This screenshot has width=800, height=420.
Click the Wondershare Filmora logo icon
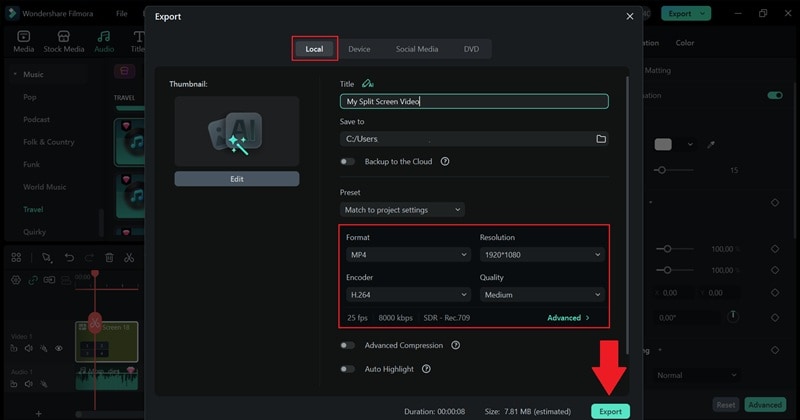click(11, 13)
